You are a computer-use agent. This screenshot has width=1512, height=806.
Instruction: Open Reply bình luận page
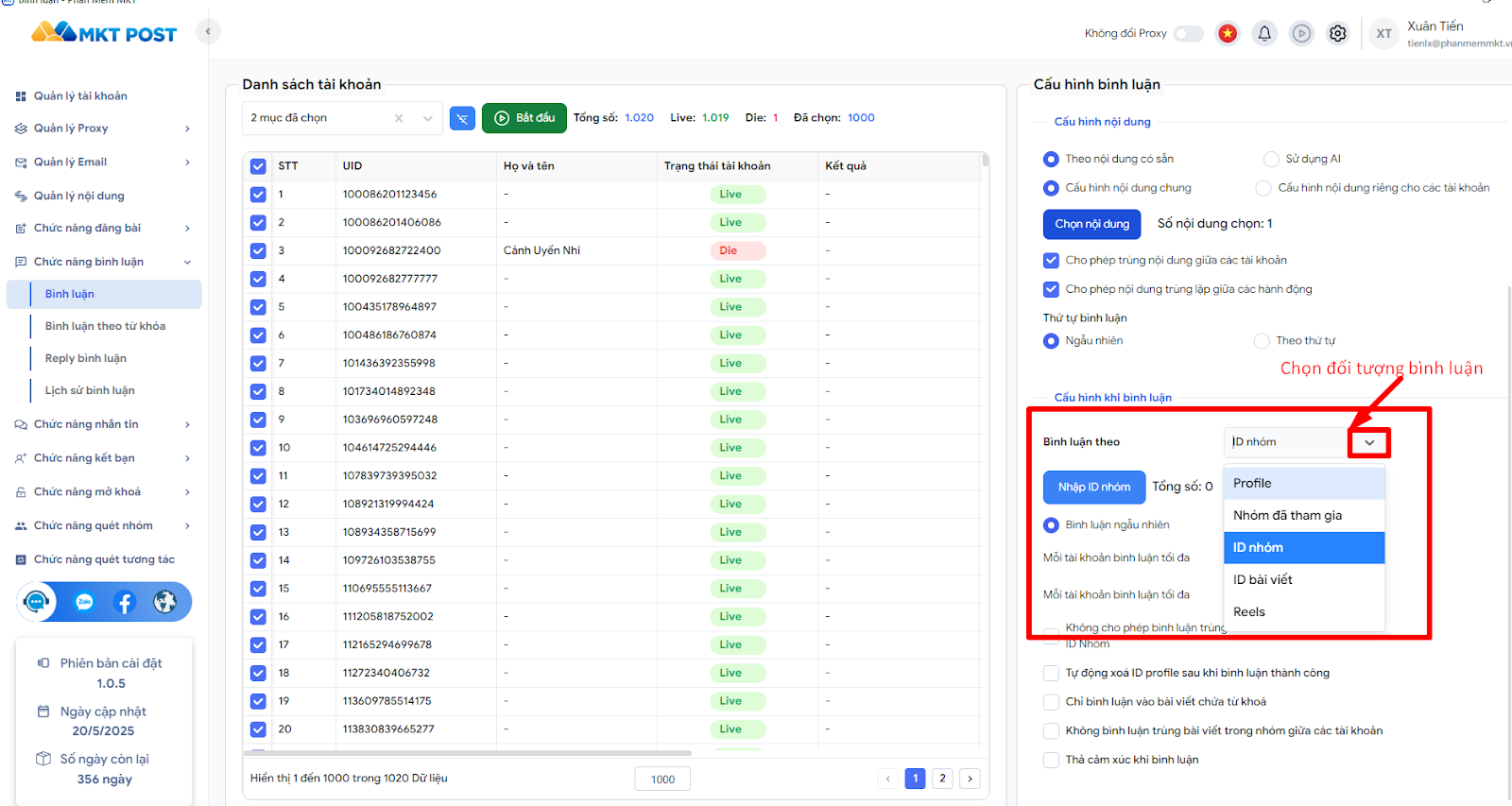click(x=85, y=359)
